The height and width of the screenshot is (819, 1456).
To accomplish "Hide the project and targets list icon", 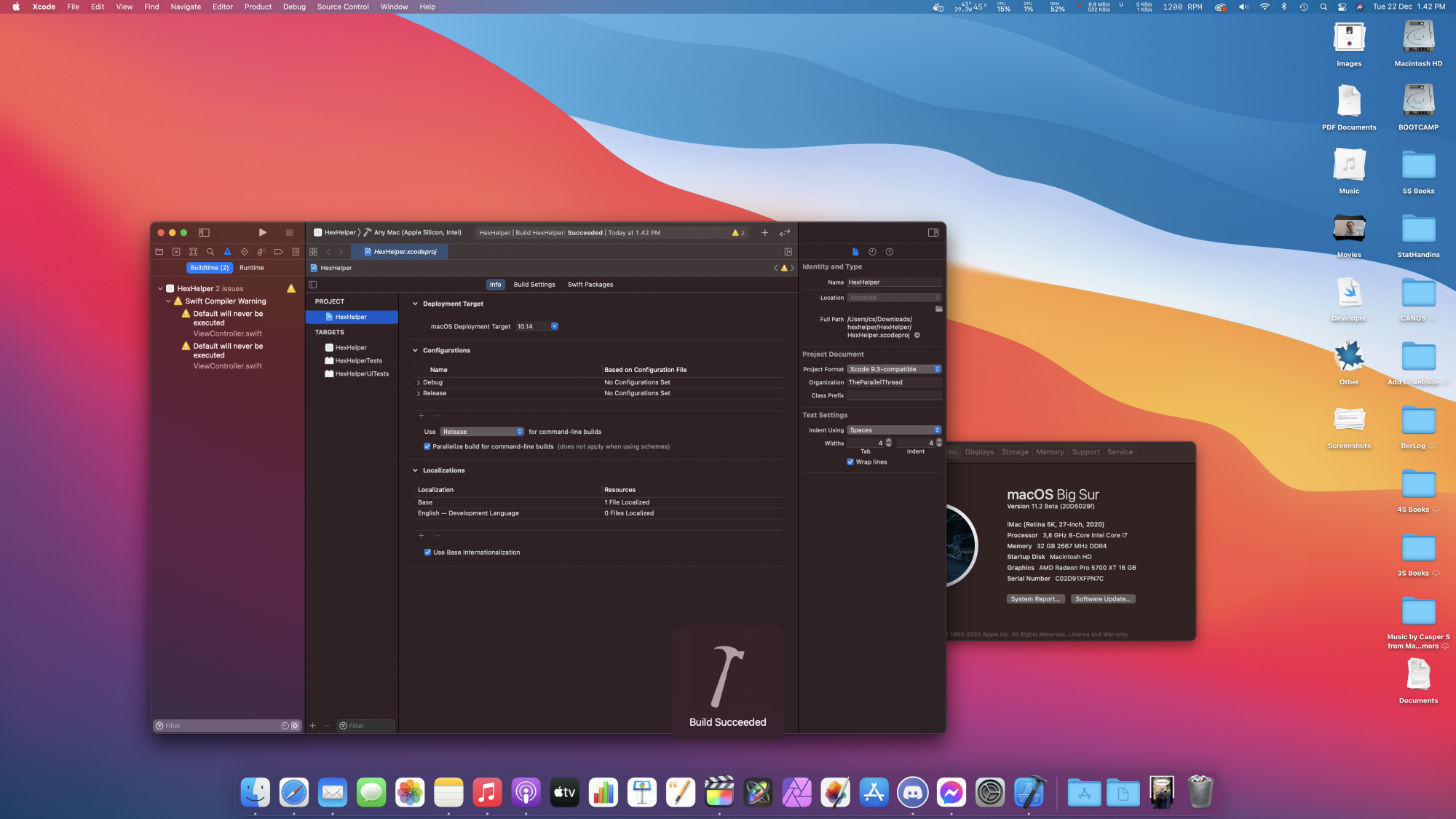I will 313,285.
